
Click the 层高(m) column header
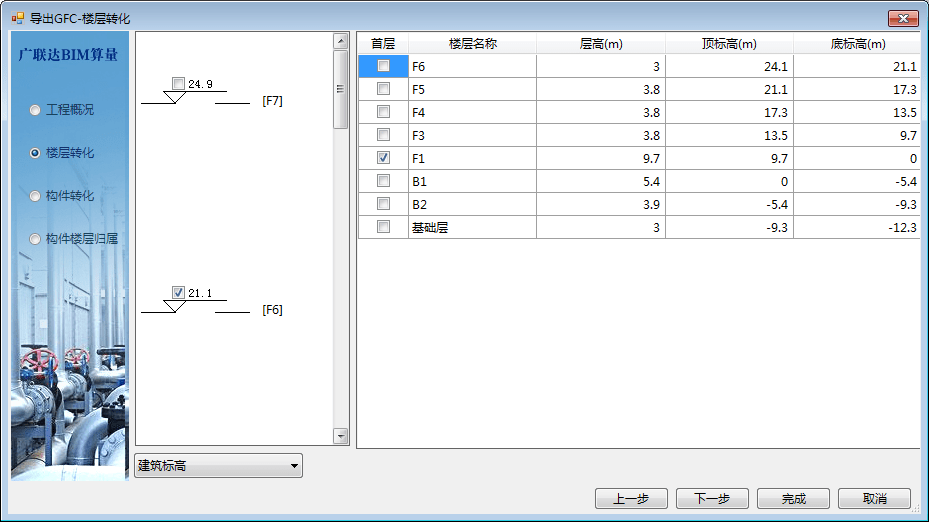(601, 44)
